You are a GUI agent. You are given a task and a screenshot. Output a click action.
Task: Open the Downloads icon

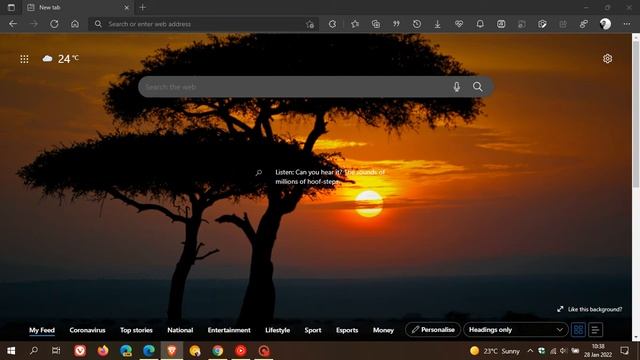438,24
